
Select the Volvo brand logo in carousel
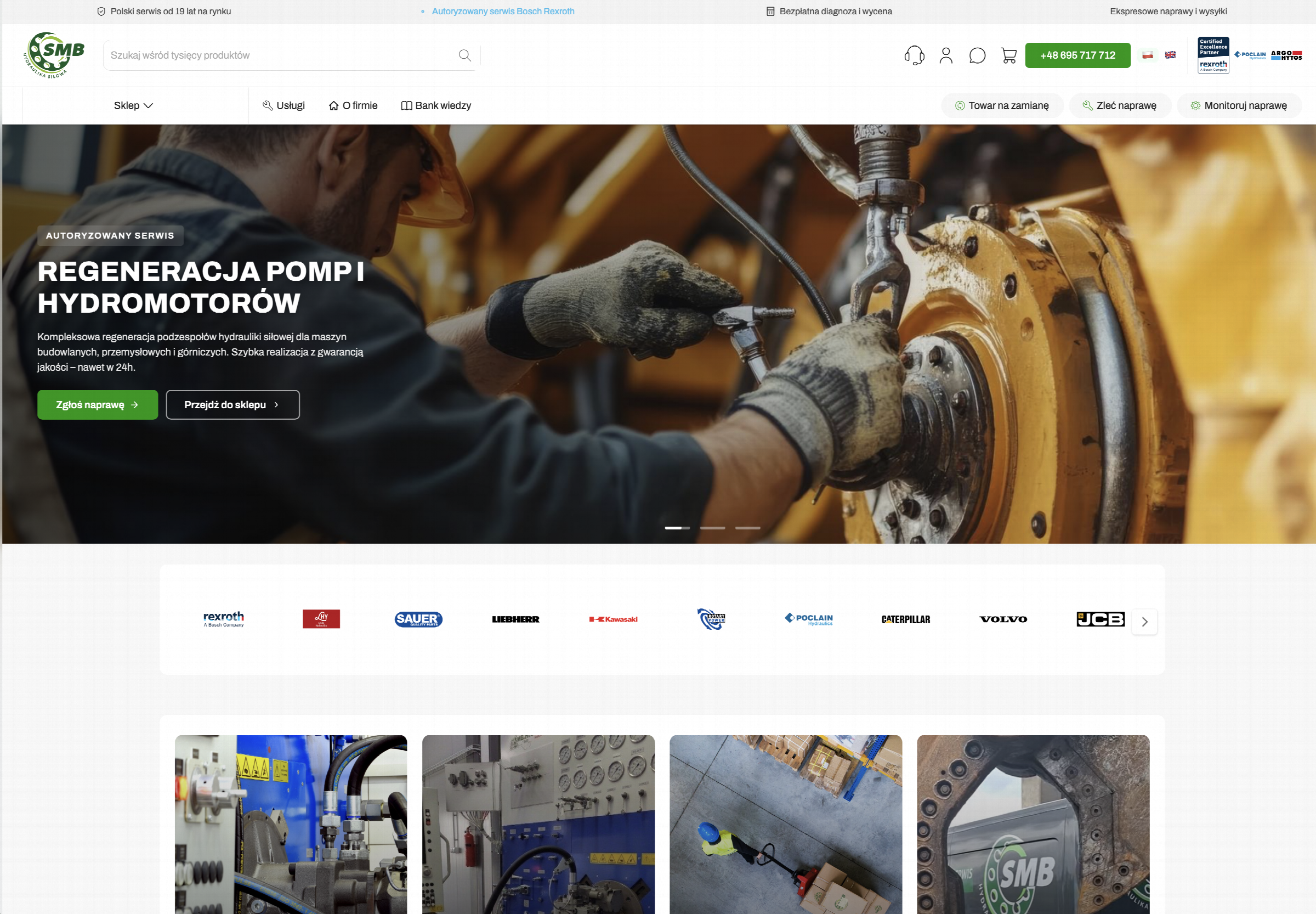(1003, 619)
